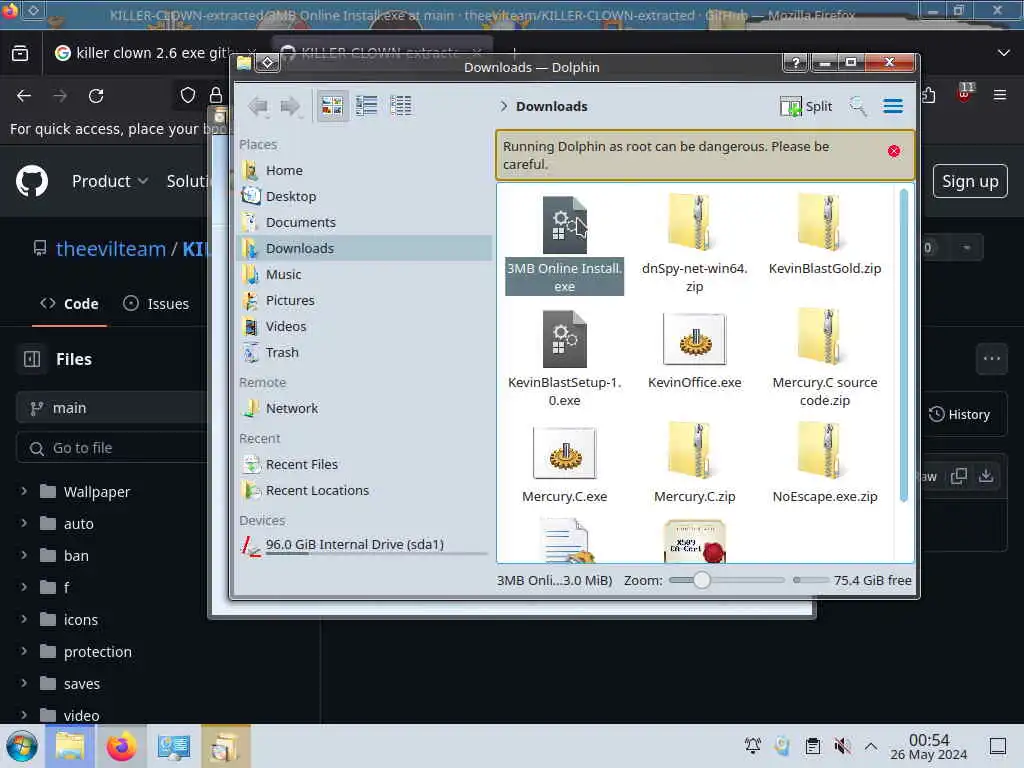Switch Dolphin to Compact view mode
Screen dimensions: 1024x768
(366, 106)
